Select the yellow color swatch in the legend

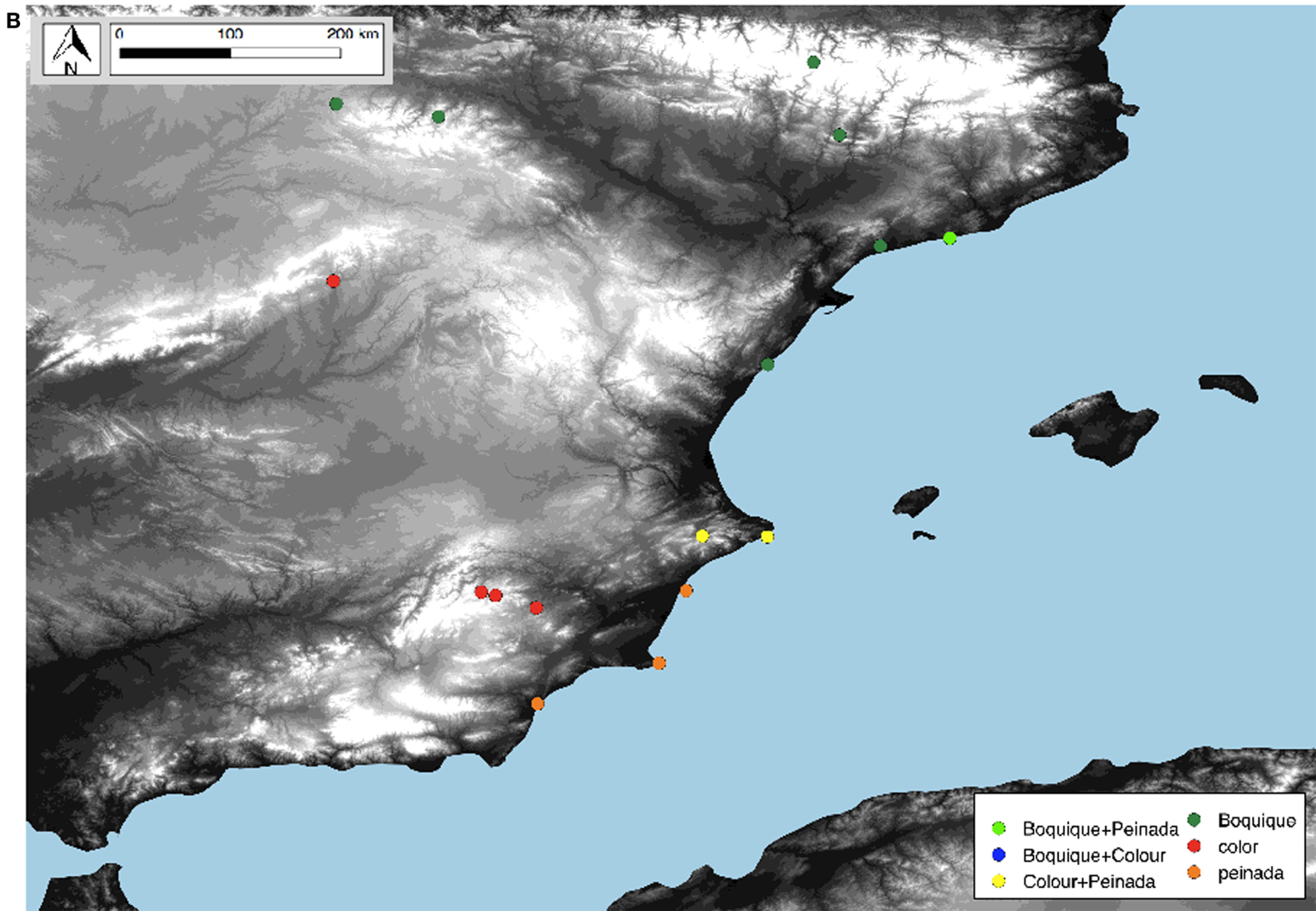pyautogui.click(x=999, y=881)
